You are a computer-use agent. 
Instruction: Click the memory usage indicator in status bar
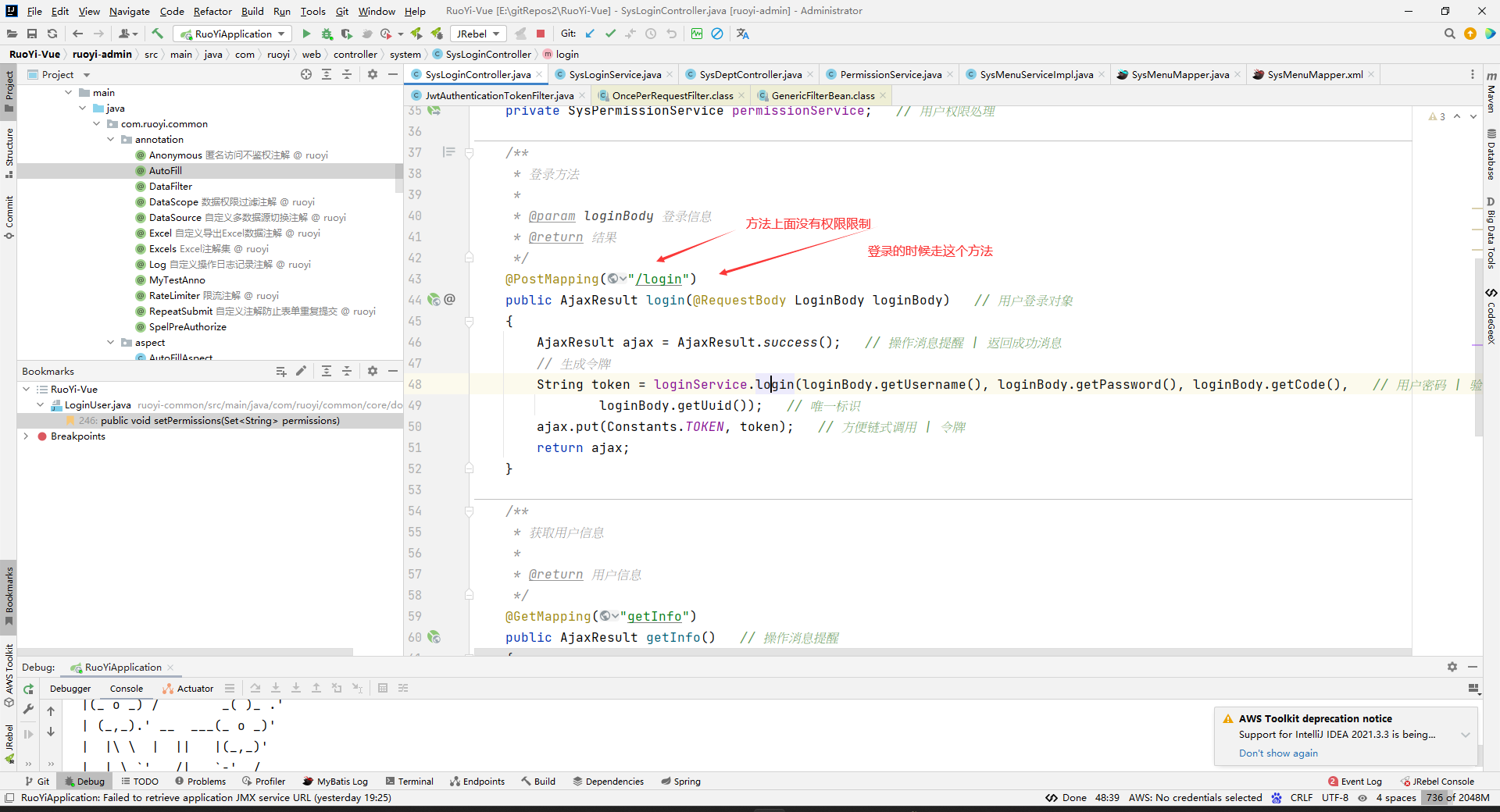tap(1458, 798)
